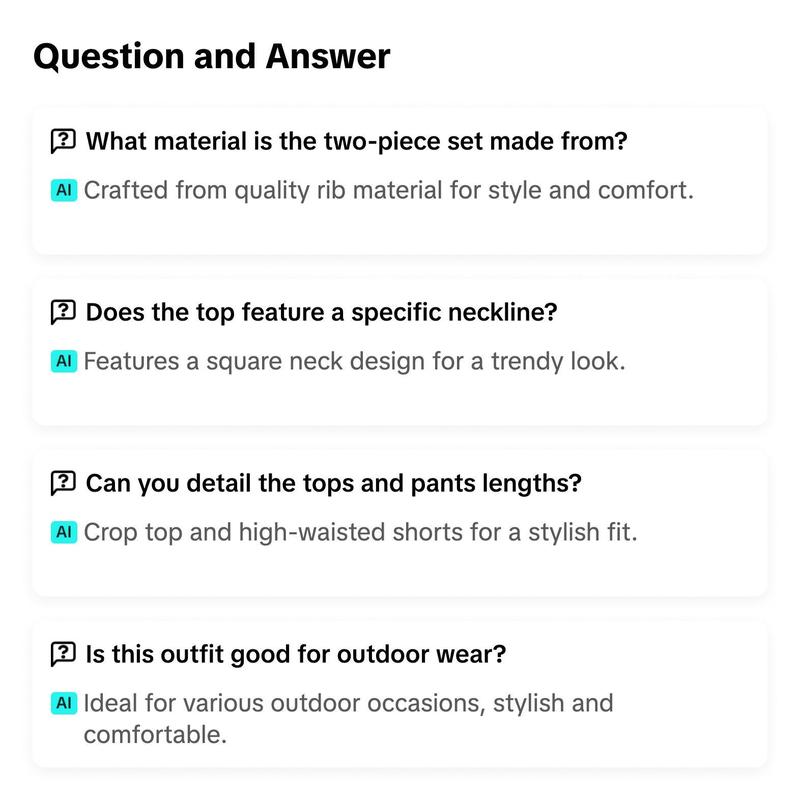Click the third Q&A card's blank lower area
The height and width of the screenshot is (800, 800).
pyautogui.click(x=399, y=570)
